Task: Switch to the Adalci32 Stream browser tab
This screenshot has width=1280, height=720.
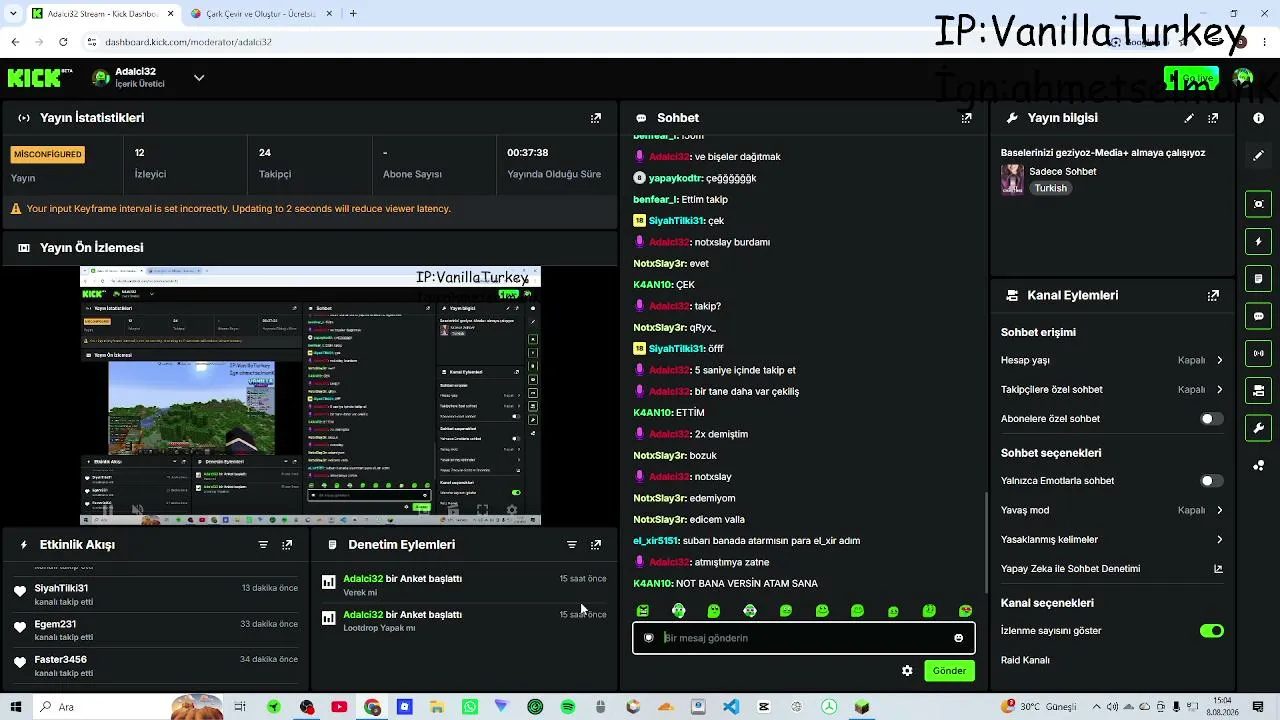Action: click(x=103, y=14)
